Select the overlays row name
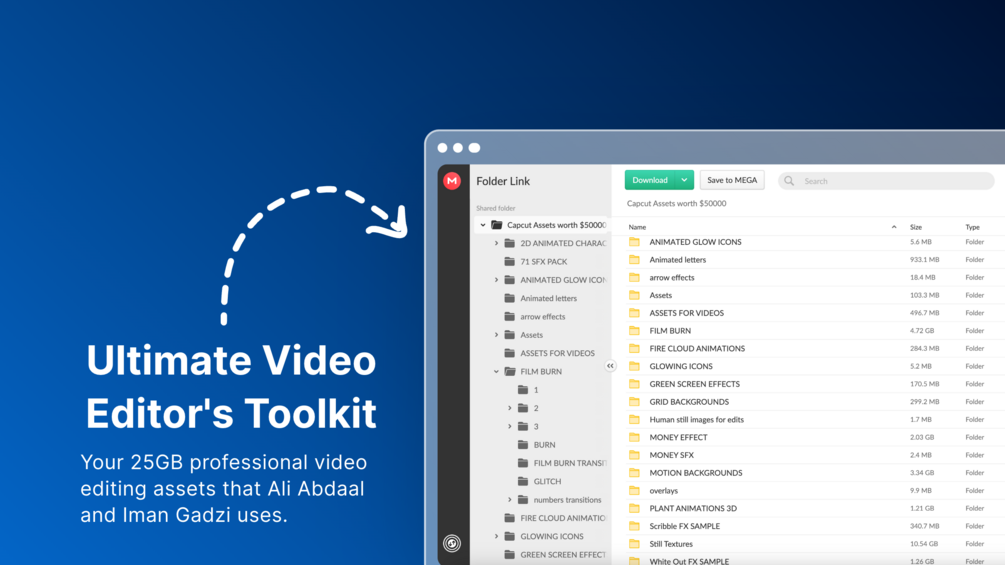This screenshot has width=1005, height=565. click(x=663, y=491)
